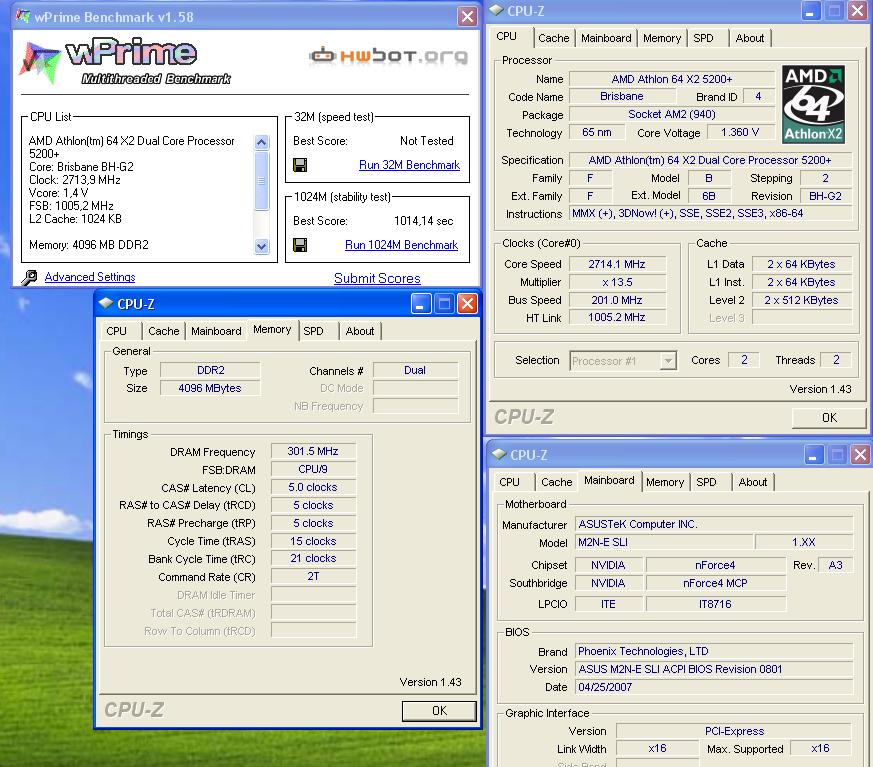The height and width of the screenshot is (767, 873).
Task: Click the wPrime title bar app icon
Action: (22, 16)
